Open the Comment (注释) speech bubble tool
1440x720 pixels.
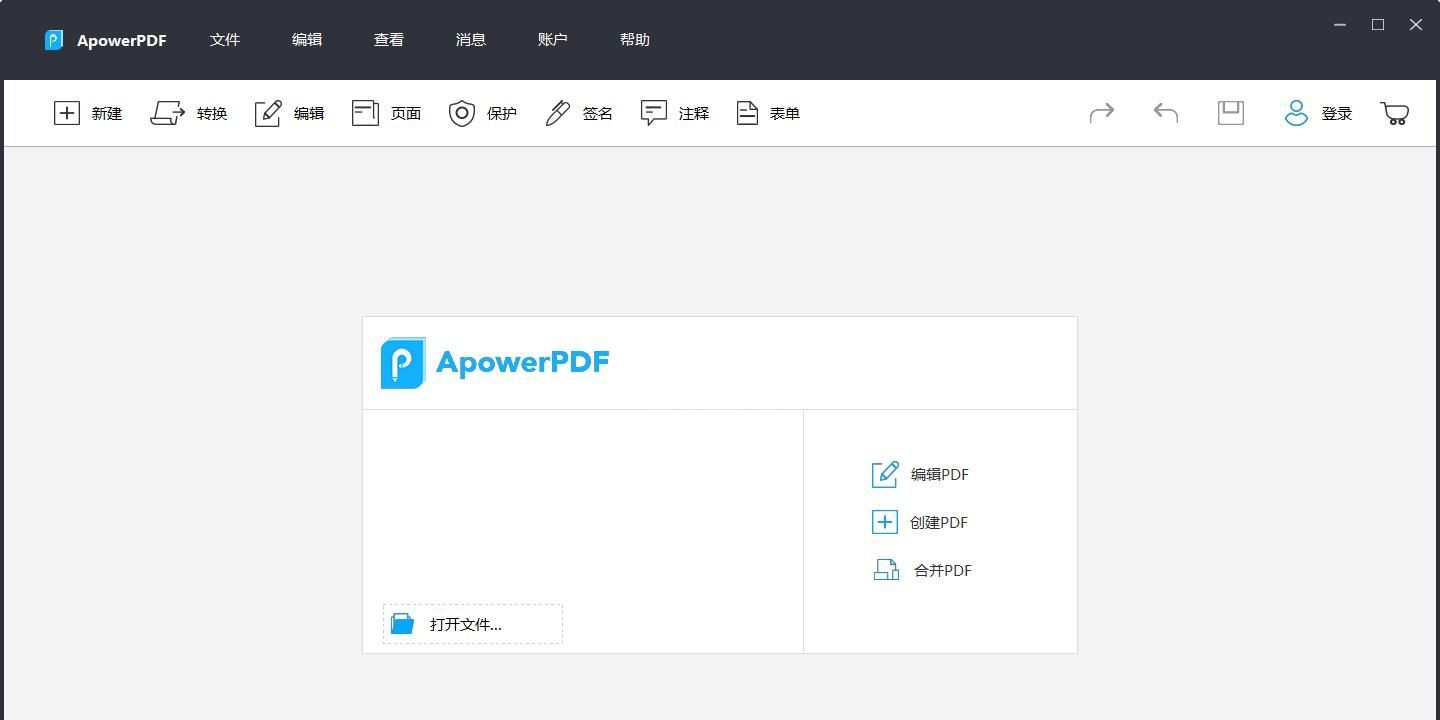(653, 113)
